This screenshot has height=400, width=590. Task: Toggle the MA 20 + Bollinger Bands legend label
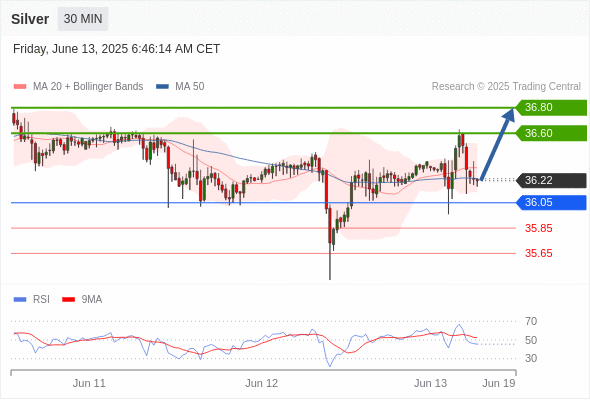click(88, 87)
